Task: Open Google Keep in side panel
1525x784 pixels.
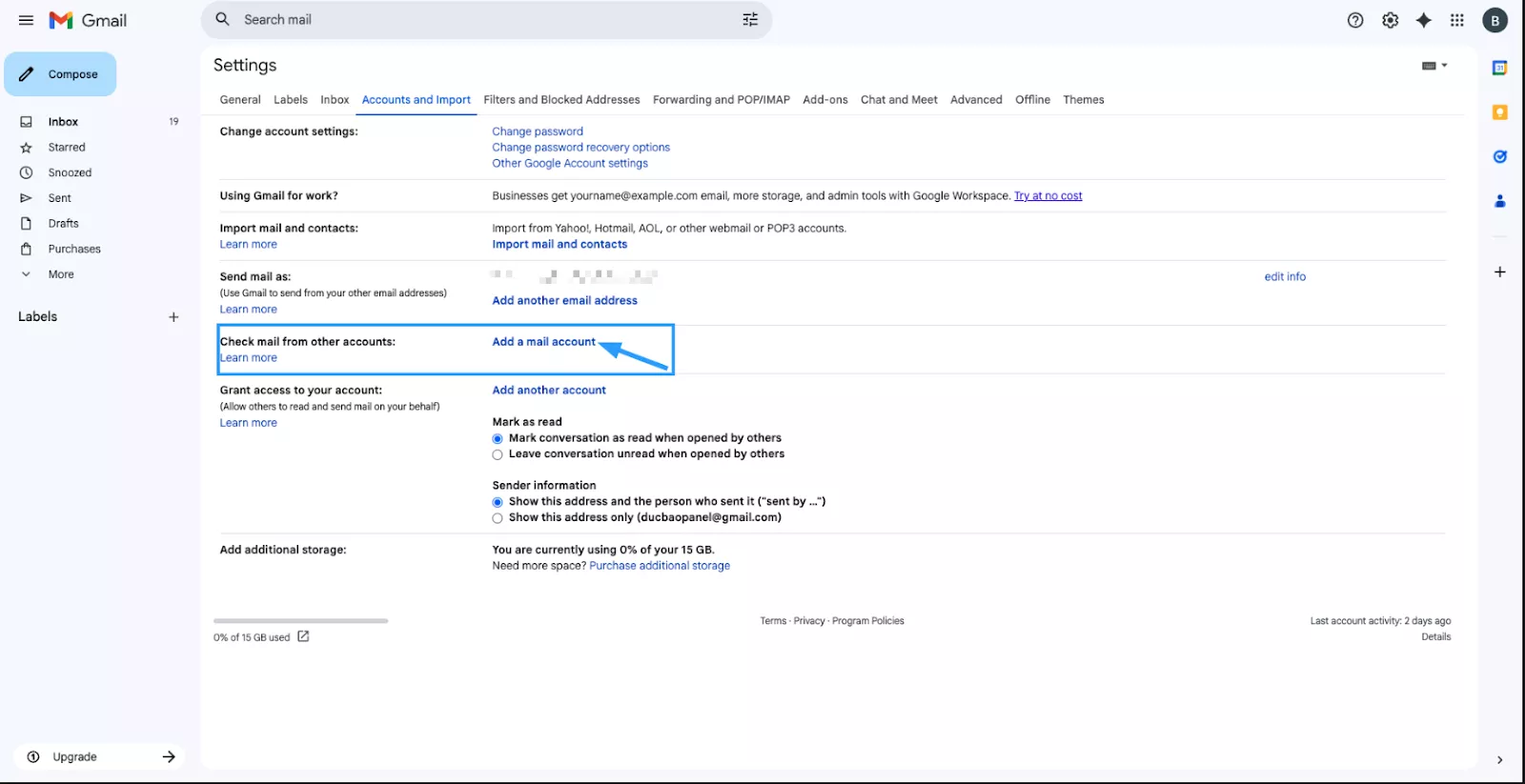Action: (x=1499, y=112)
